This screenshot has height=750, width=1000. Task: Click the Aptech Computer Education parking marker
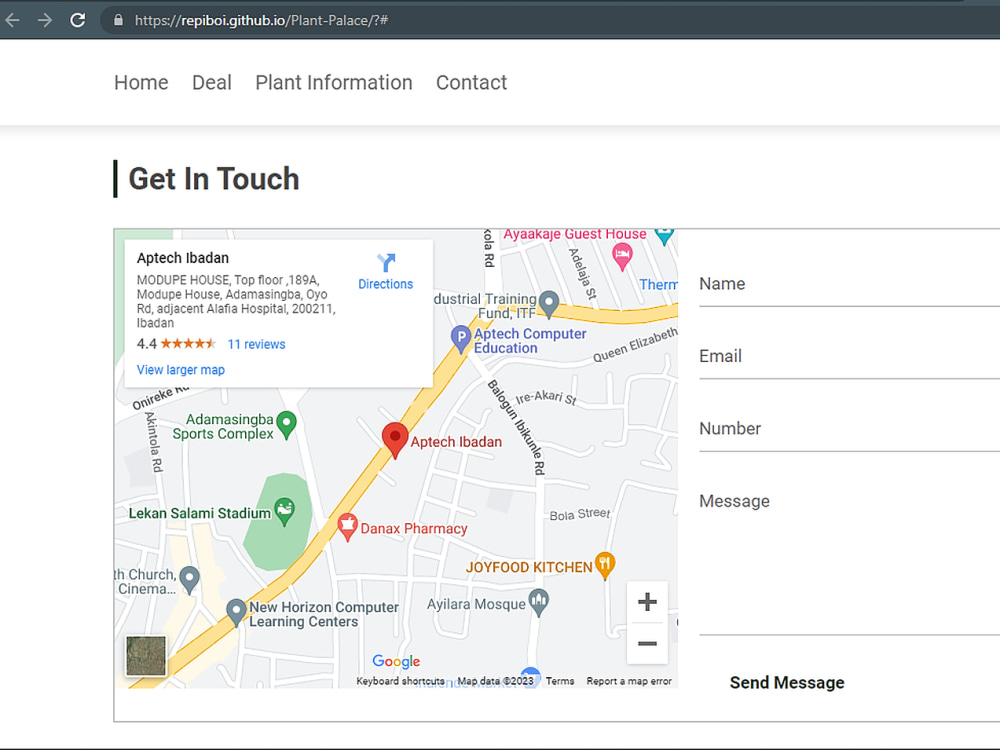tap(460, 339)
